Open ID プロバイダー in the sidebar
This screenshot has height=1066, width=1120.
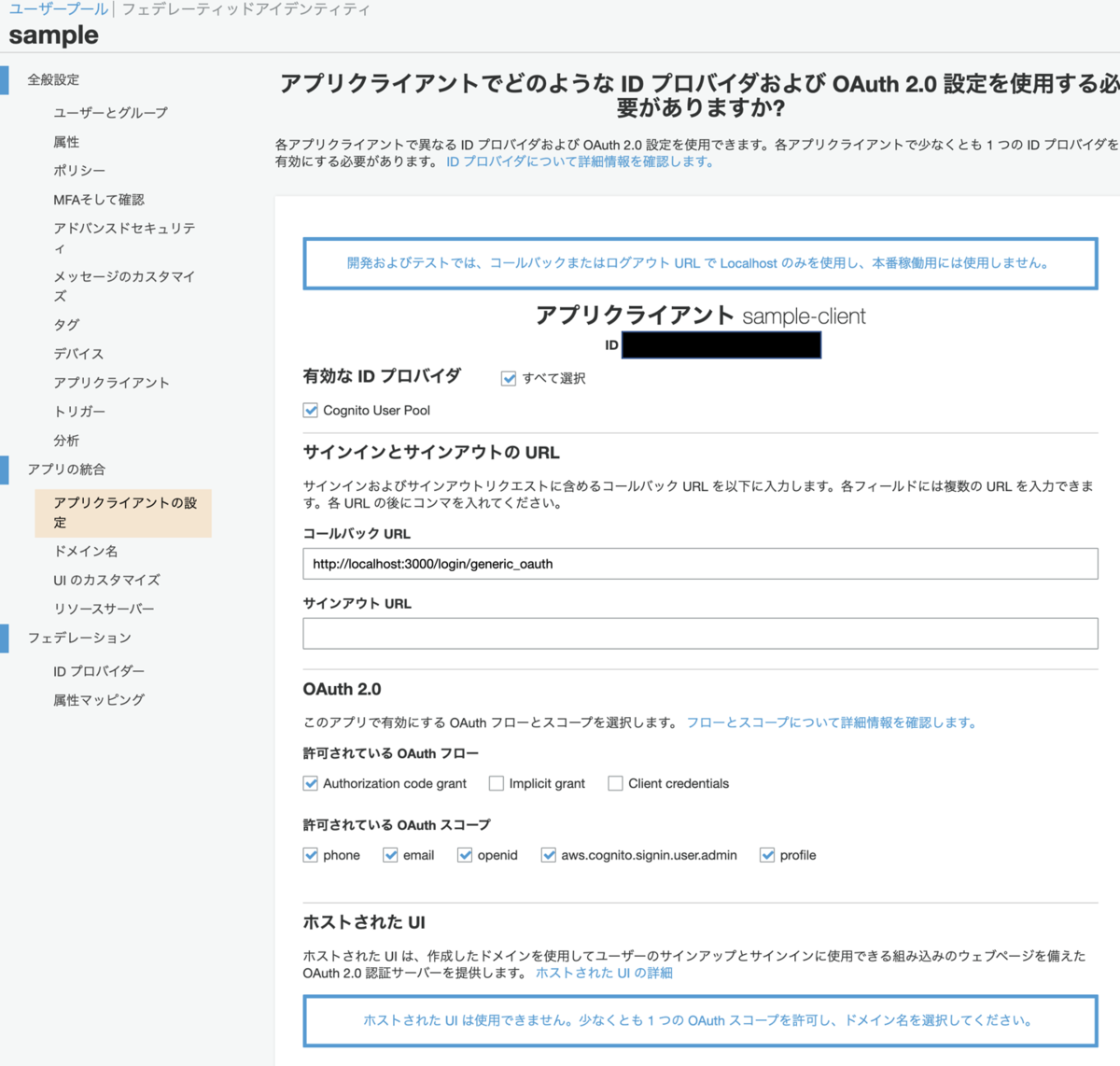pyautogui.click(x=99, y=671)
